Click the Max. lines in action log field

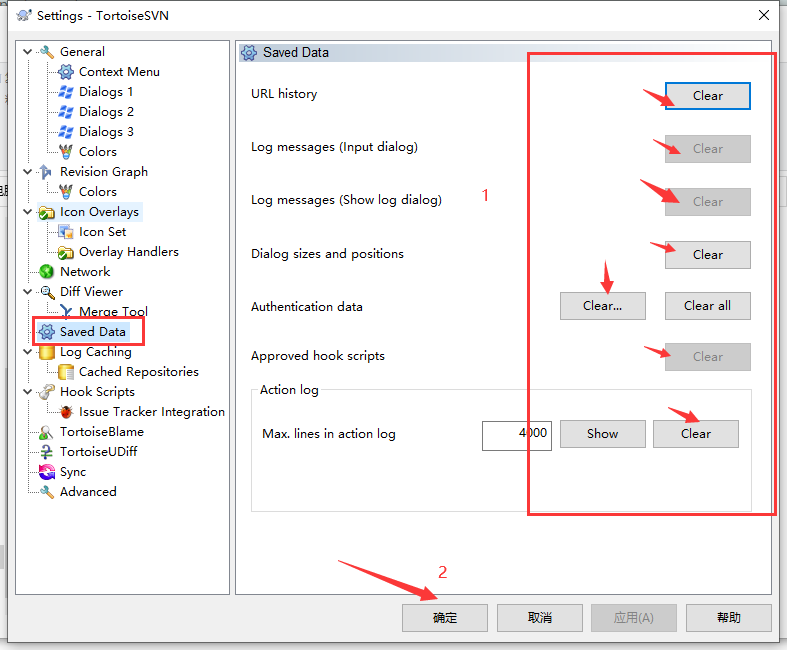(516, 435)
